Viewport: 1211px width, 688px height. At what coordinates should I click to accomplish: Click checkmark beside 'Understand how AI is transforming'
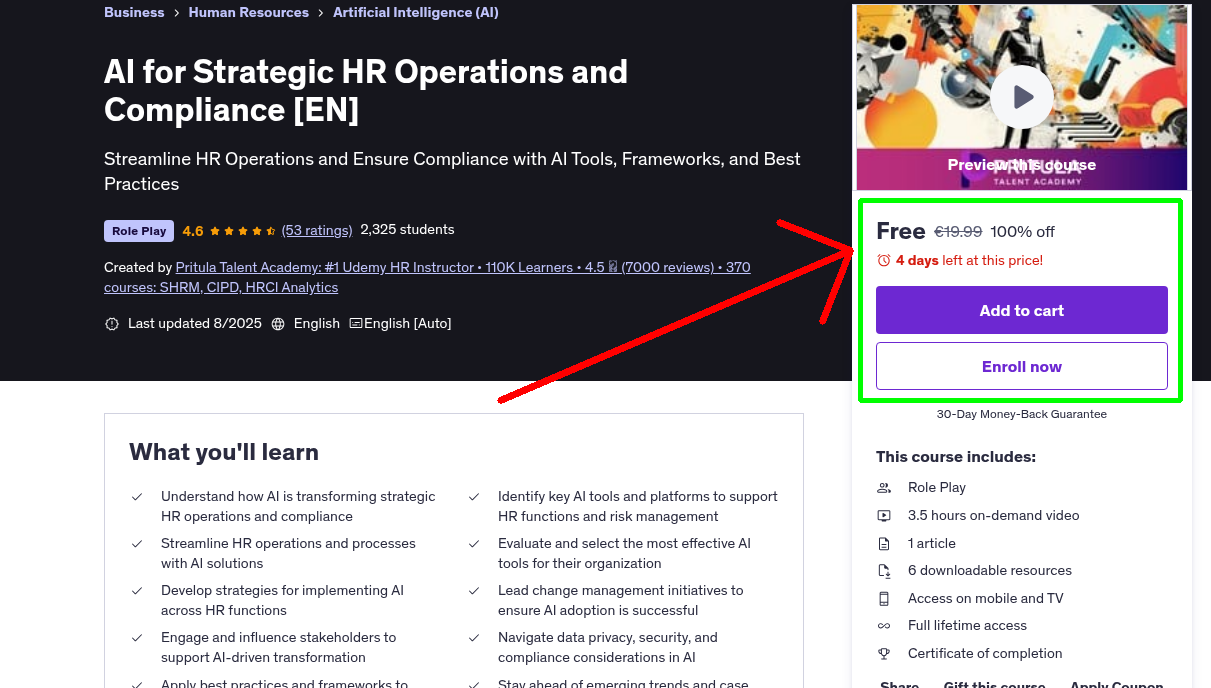[137, 496]
